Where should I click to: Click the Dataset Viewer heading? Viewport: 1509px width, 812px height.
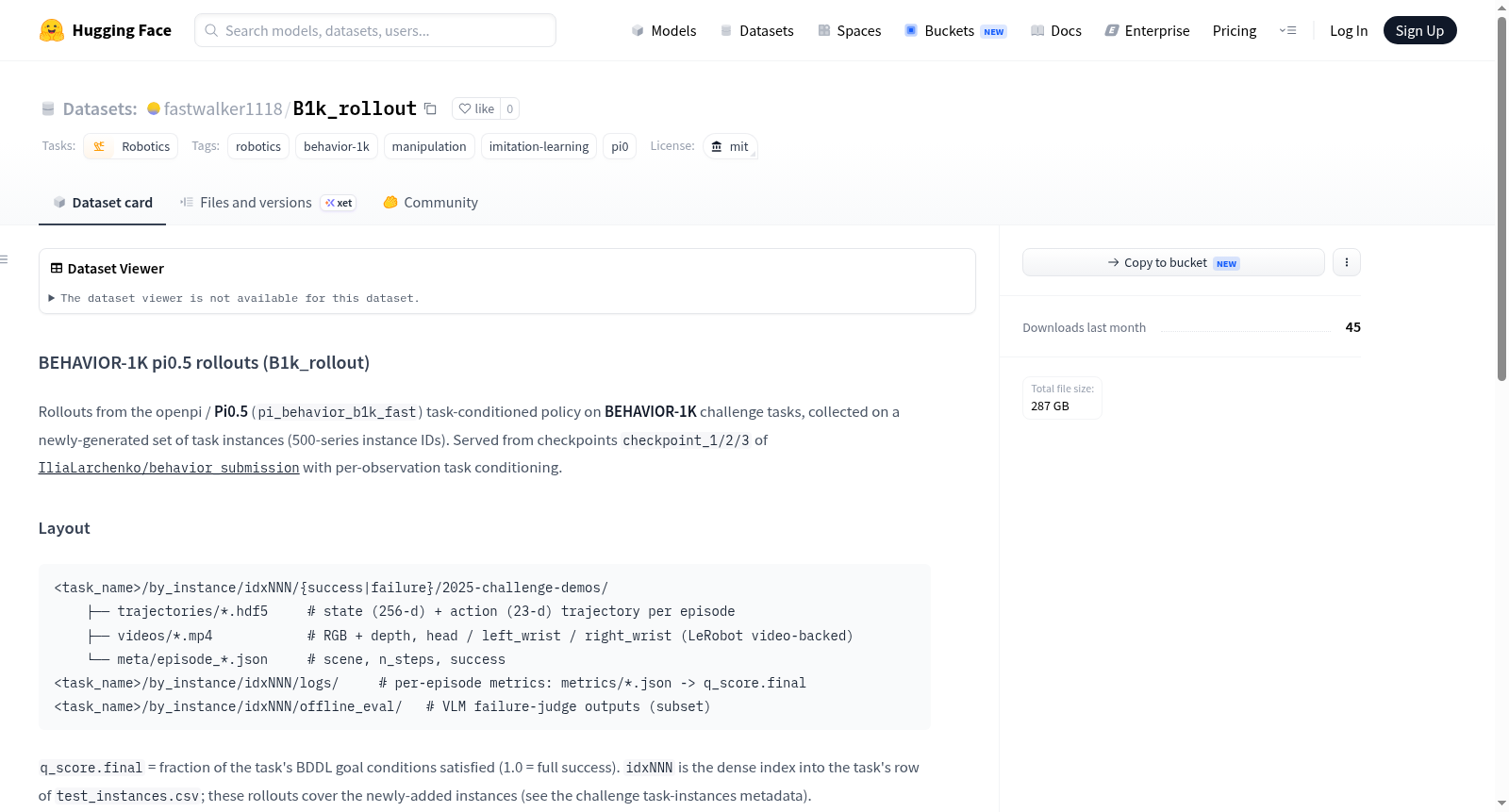(116, 269)
